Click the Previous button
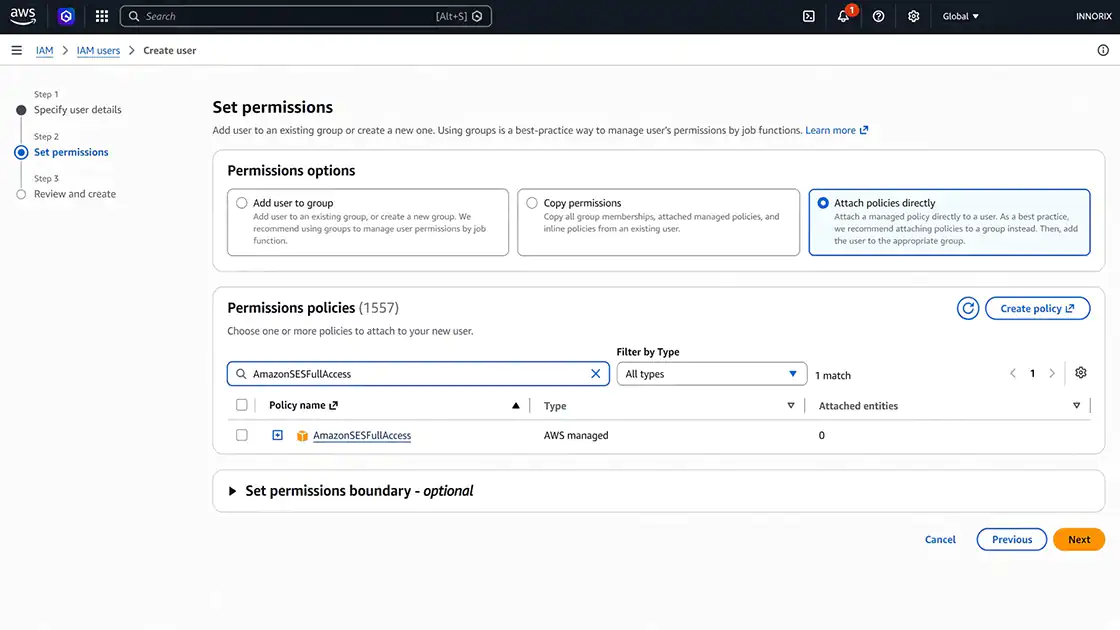The image size is (1120, 630). point(1011,539)
